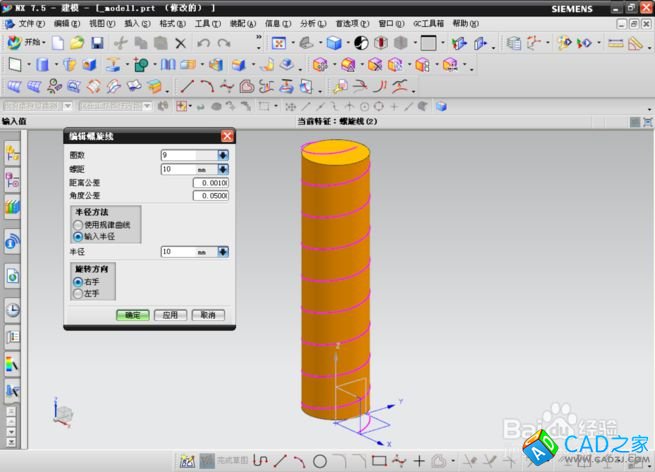Screen dimensions: 655x472
Task: Open dropdown arrow next to 半径 field
Action: tap(223, 252)
